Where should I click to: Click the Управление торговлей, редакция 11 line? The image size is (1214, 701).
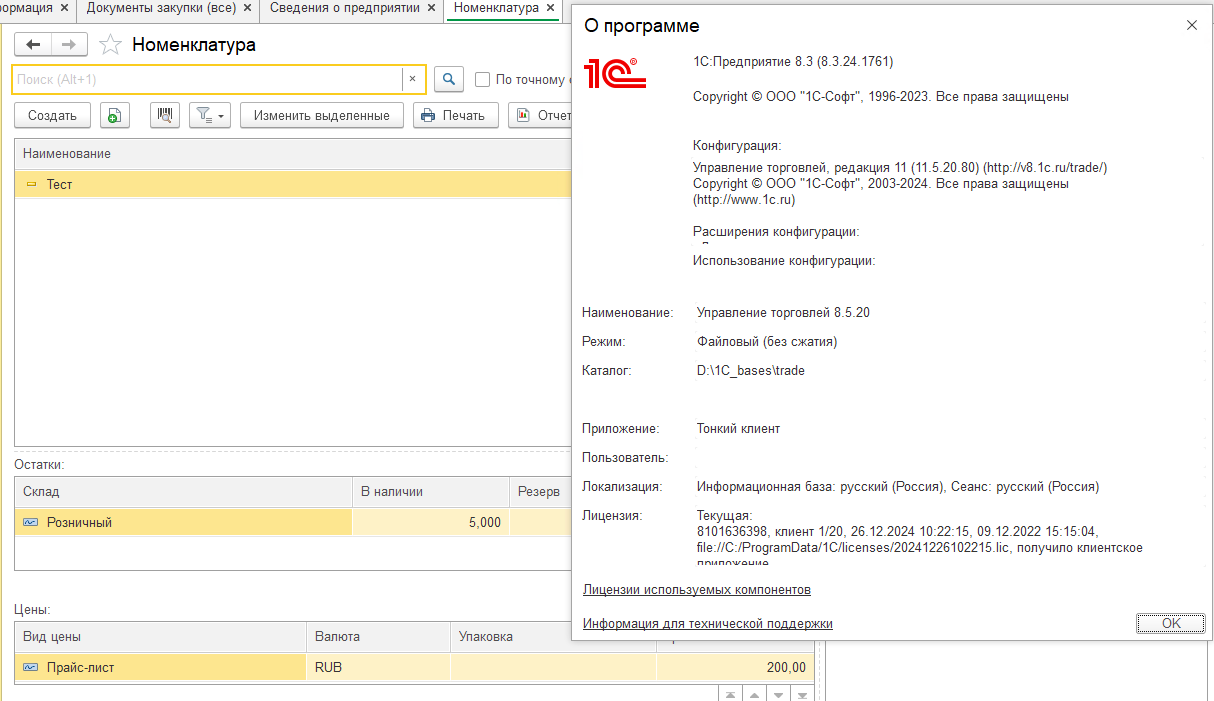[x=900, y=168]
